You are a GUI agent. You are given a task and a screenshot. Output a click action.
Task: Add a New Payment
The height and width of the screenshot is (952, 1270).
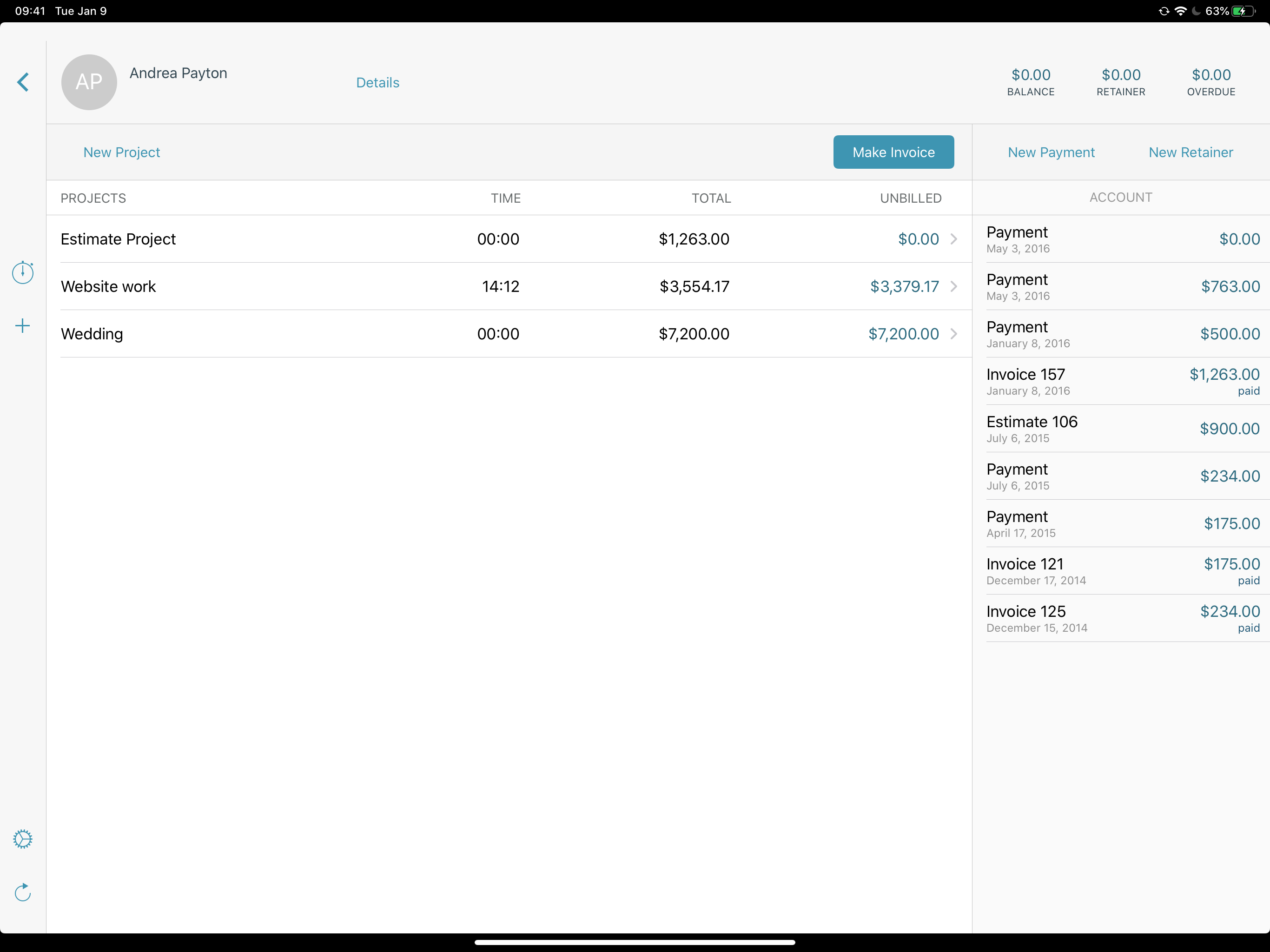click(1051, 152)
